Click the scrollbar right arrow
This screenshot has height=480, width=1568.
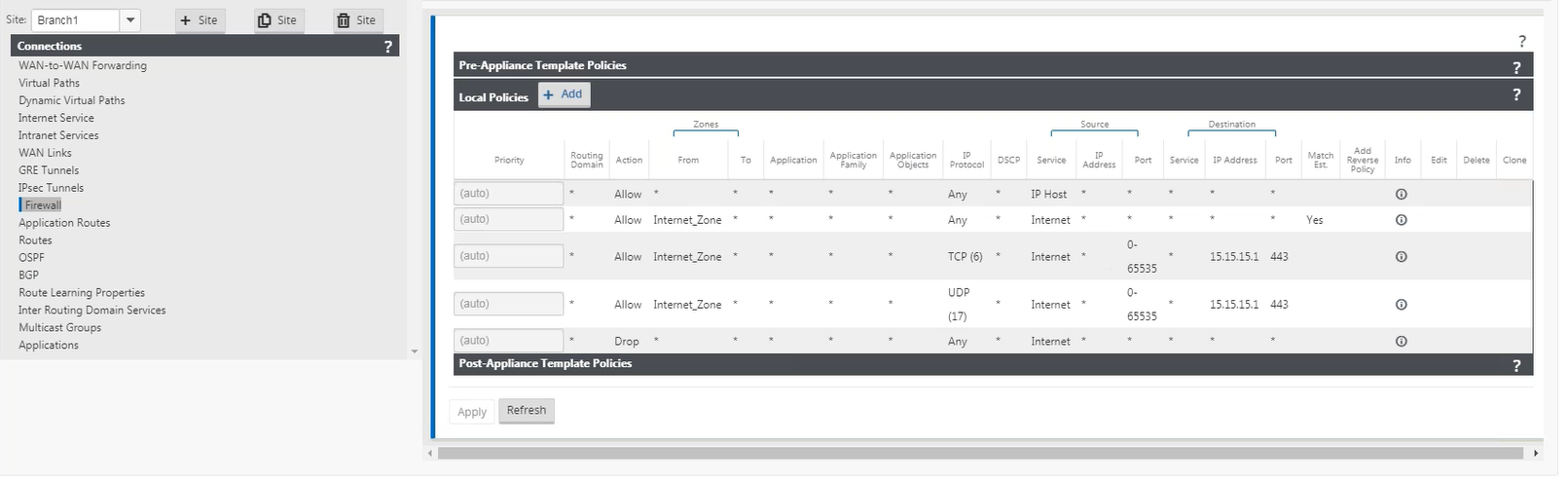1536,454
